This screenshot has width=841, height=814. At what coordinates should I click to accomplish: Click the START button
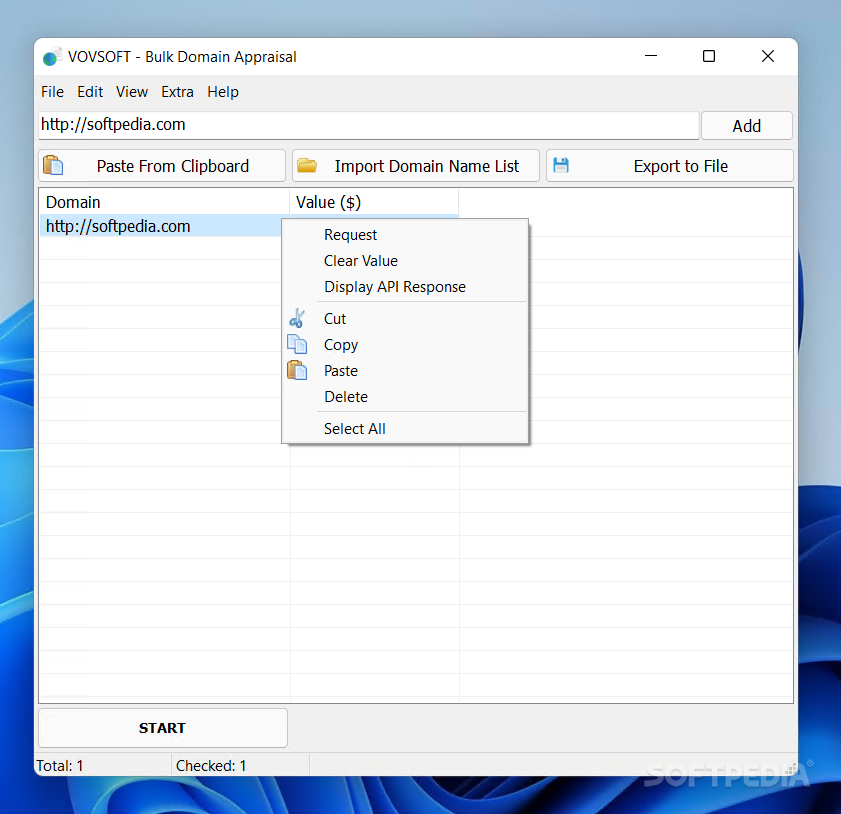[x=163, y=728]
